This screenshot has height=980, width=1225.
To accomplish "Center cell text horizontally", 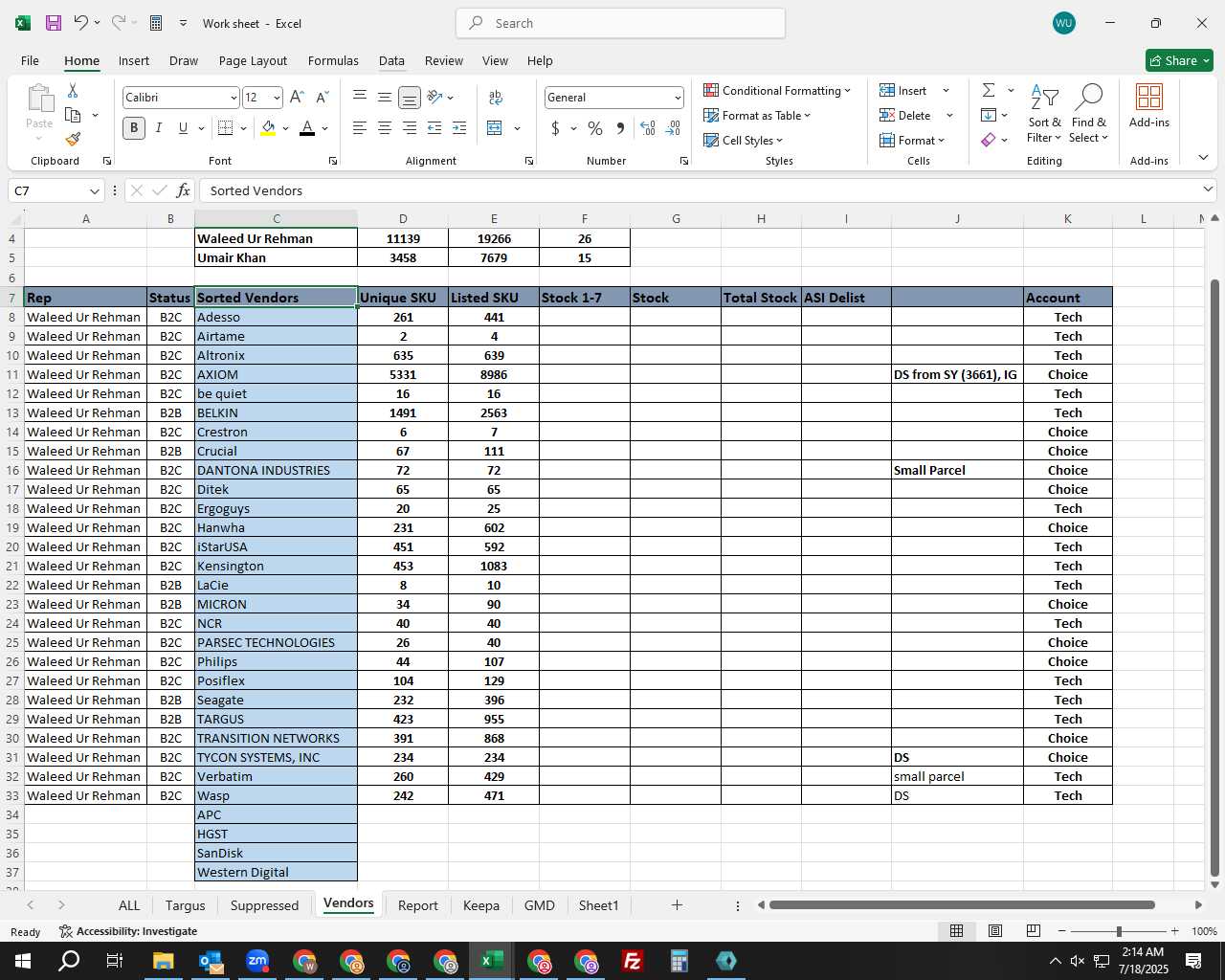I will click(x=385, y=127).
